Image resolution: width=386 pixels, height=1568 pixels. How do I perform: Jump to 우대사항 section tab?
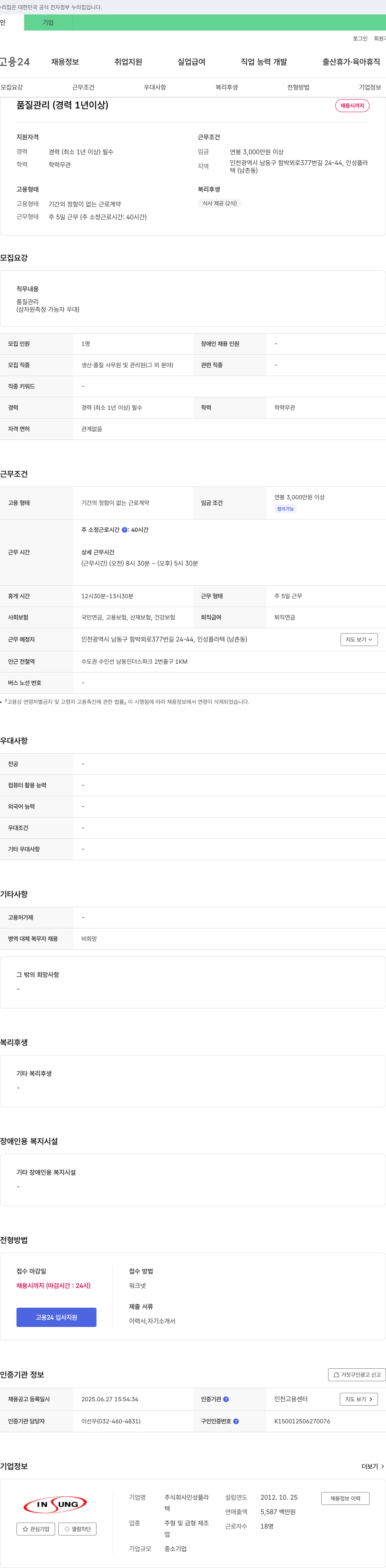pos(155,87)
